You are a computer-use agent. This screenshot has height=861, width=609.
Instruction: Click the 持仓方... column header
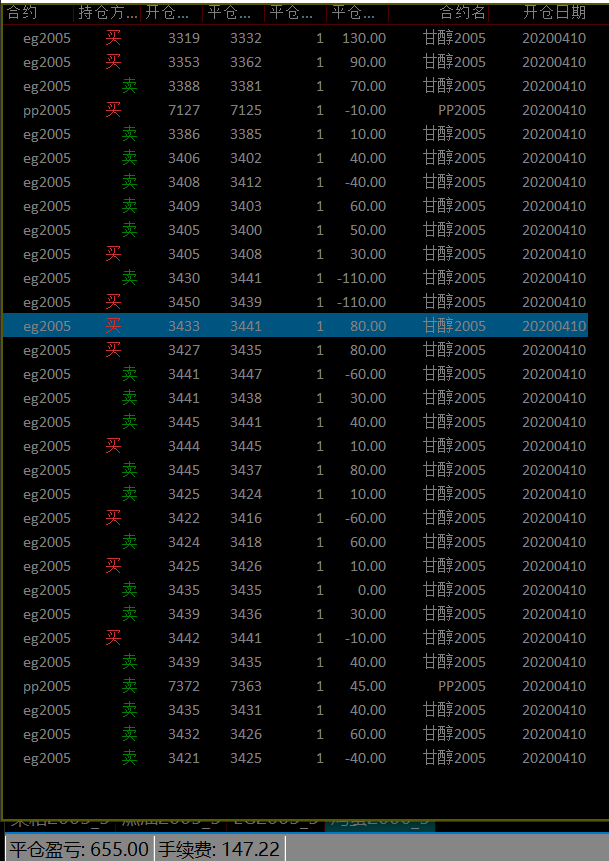pos(108,13)
